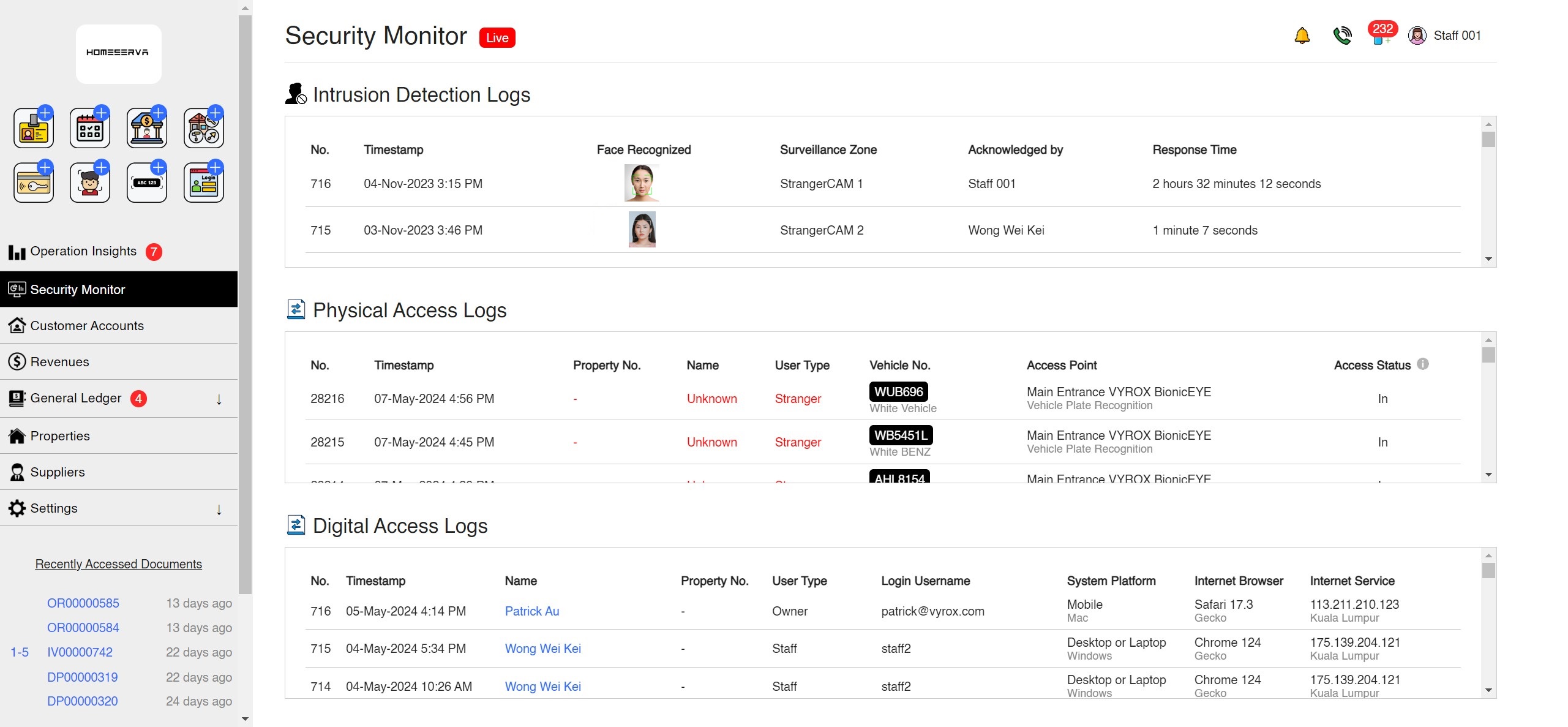Click the face recognition quick-add icon

[90, 181]
